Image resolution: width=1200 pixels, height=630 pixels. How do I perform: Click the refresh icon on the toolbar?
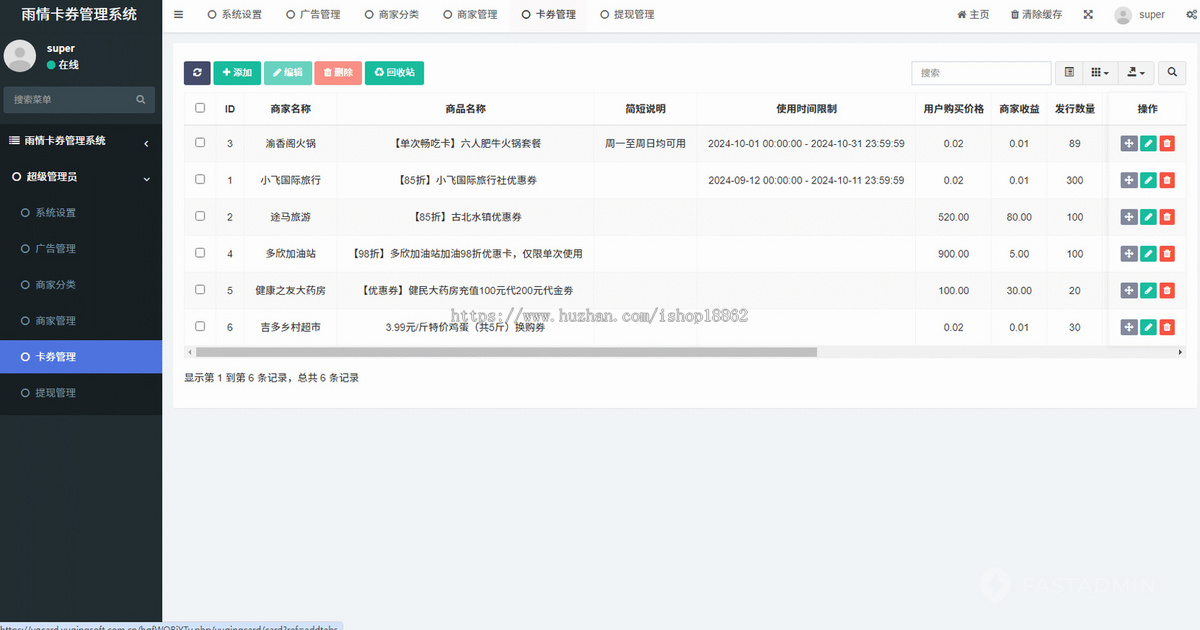click(x=197, y=72)
